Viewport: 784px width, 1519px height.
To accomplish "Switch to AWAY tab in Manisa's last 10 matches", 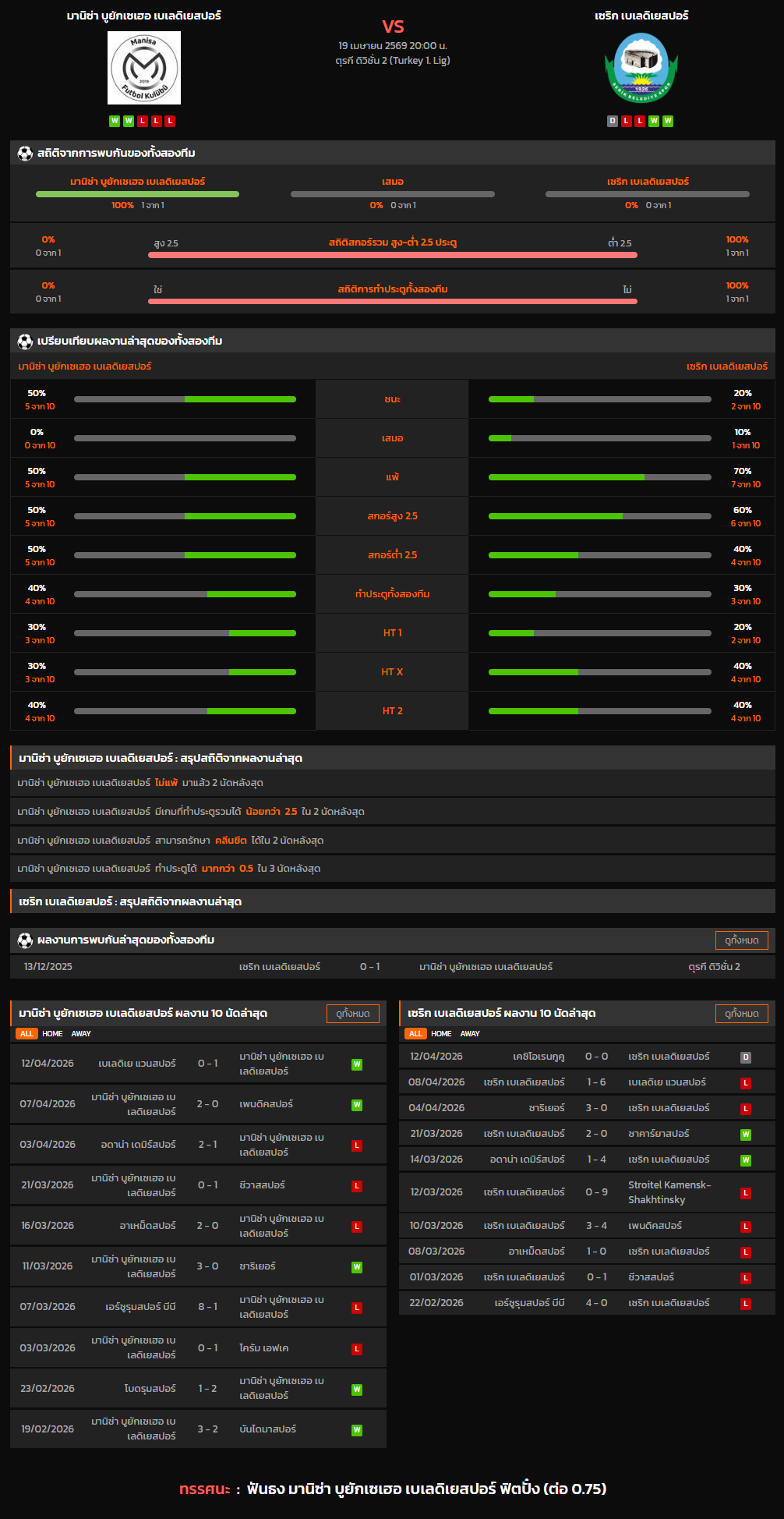I will [x=81, y=1033].
